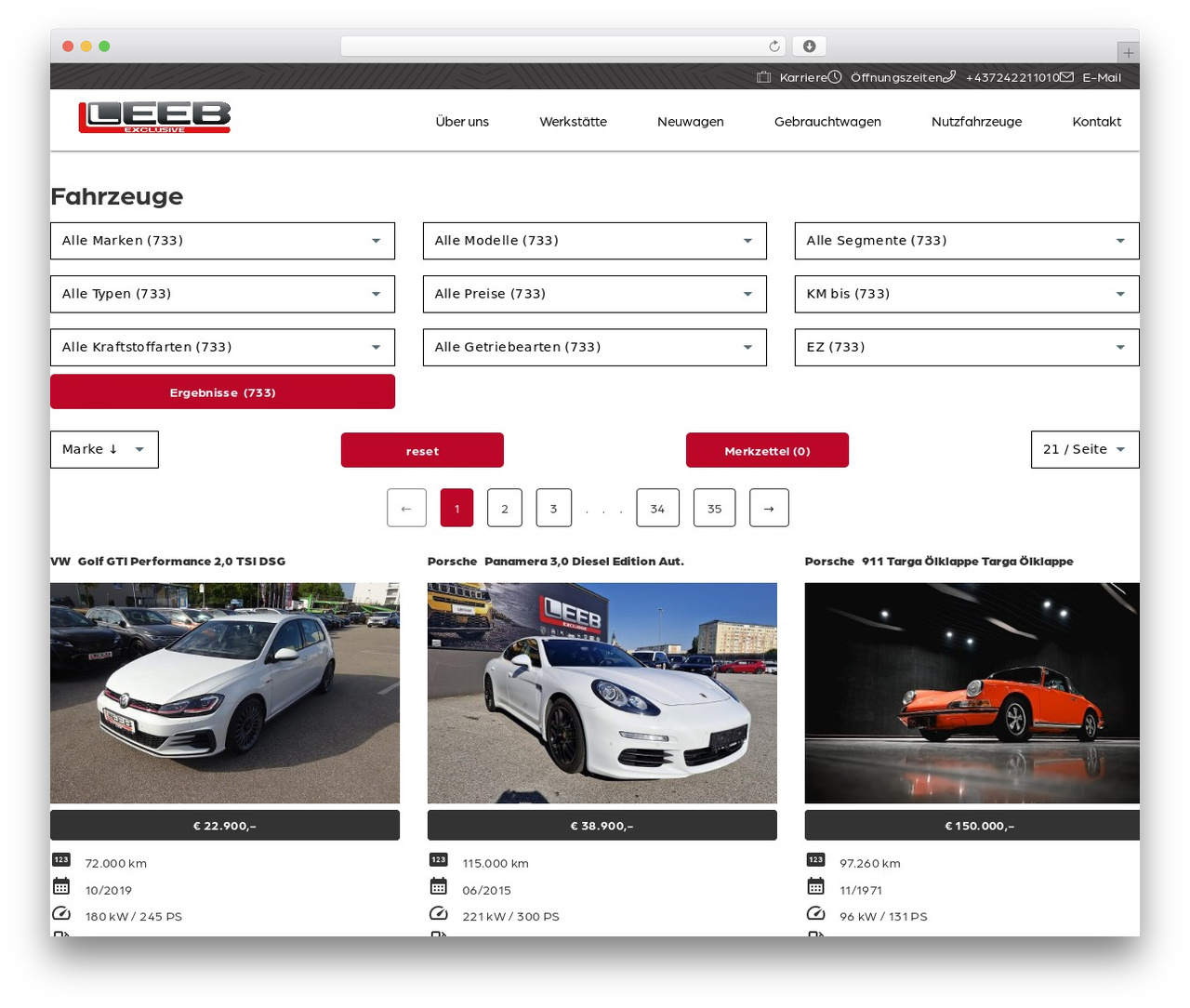Screen dimensions: 1190x1008
Task: Open the KM bis dropdown
Action: click(967, 294)
